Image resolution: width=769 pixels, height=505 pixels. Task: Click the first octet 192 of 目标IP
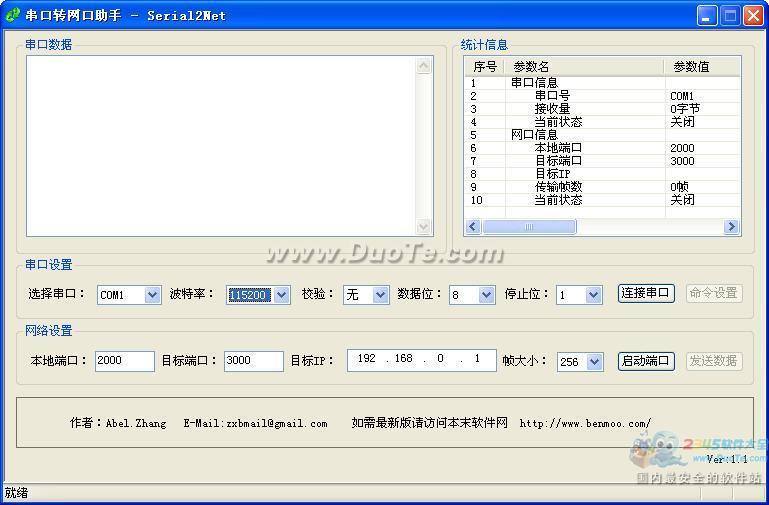pos(366,358)
